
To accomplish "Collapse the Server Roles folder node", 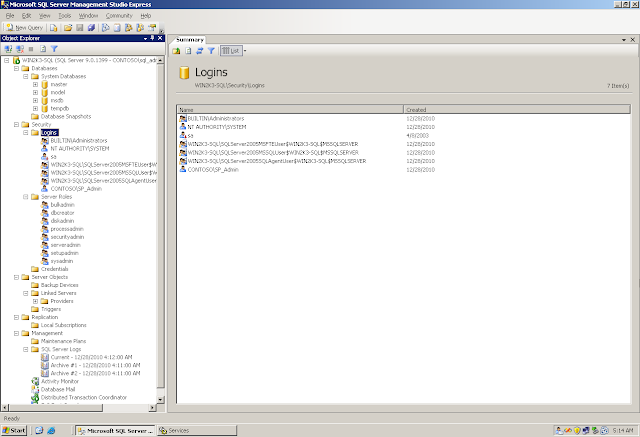I will (26, 197).
